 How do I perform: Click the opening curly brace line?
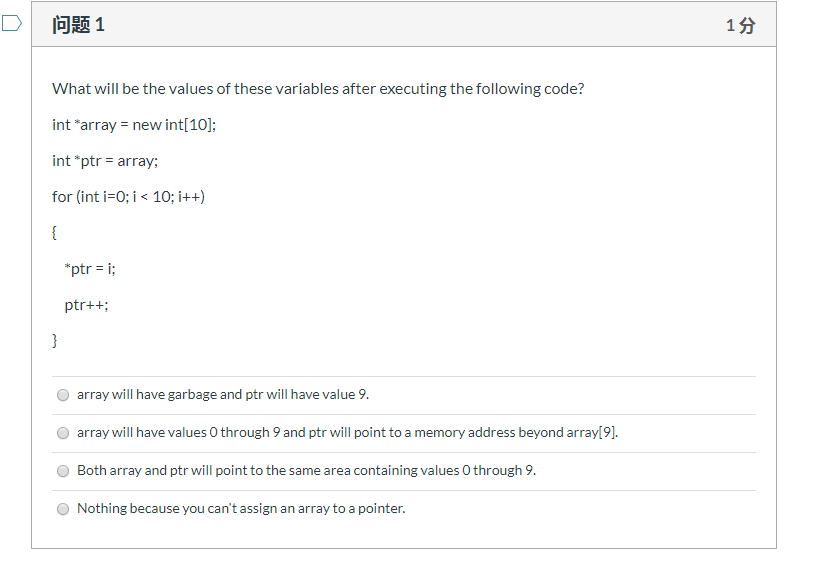pos(54,233)
